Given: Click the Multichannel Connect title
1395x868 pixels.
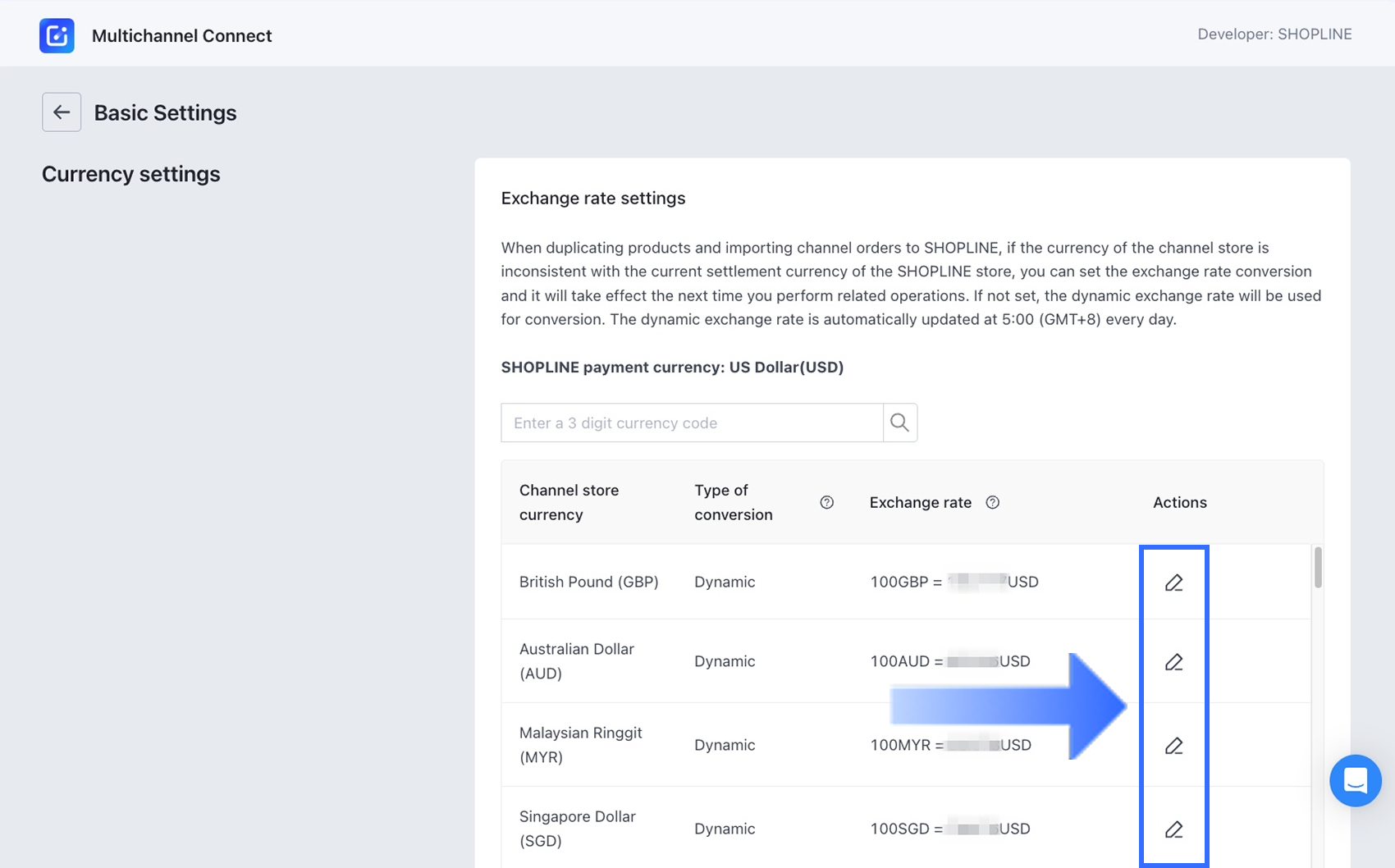Looking at the screenshot, I should point(181,35).
